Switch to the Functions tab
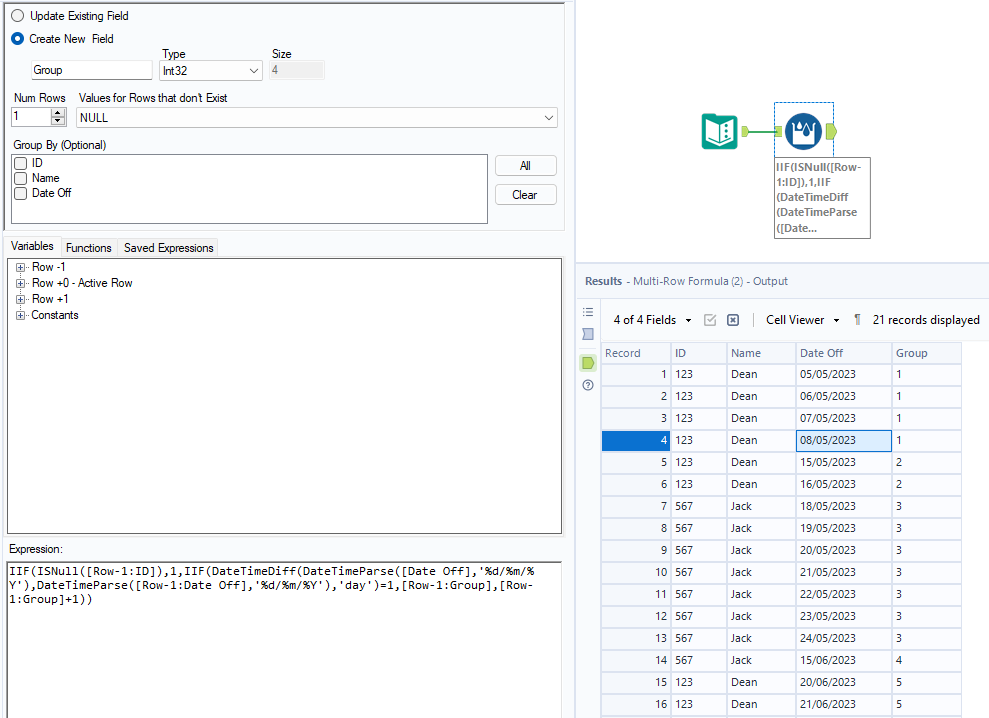This screenshot has height=718, width=989. click(89, 248)
